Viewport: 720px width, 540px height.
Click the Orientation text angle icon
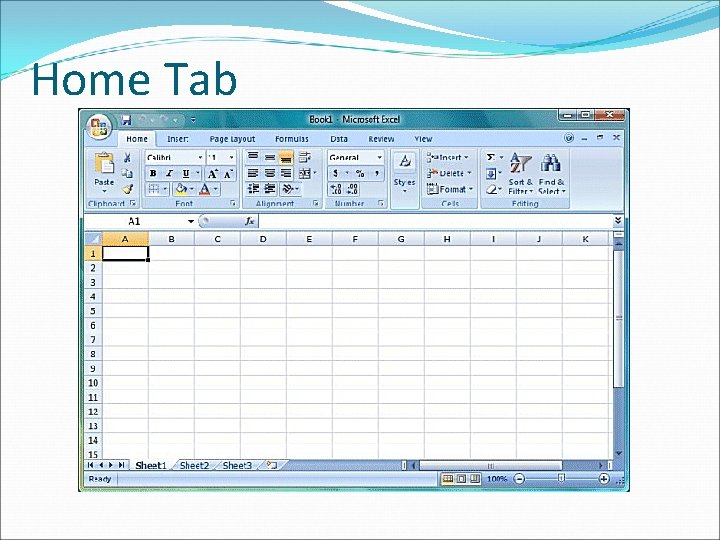click(x=288, y=188)
